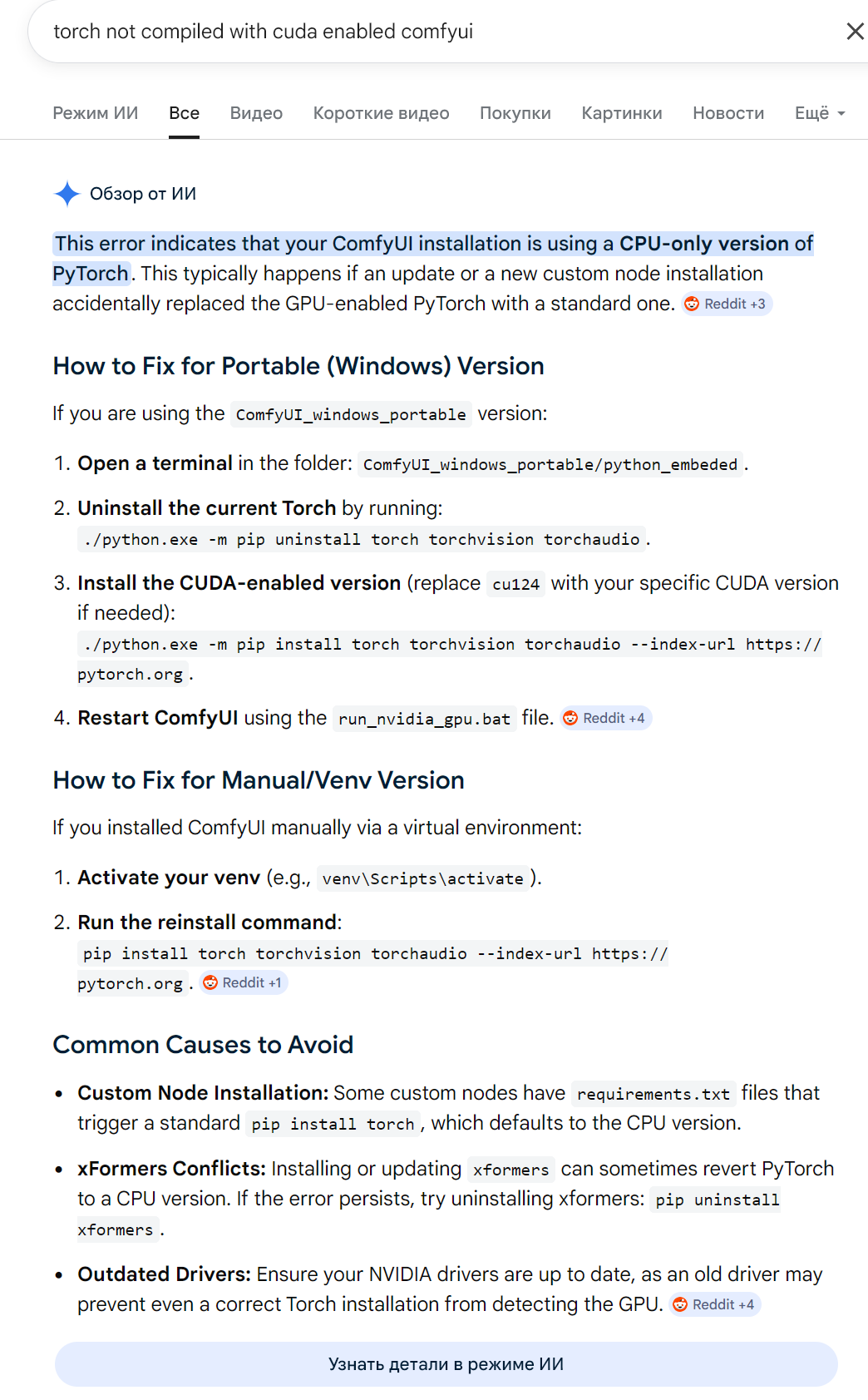Expand the Ещё dropdown menu
The width and height of the screenshot is (868, 1400).
820,113
